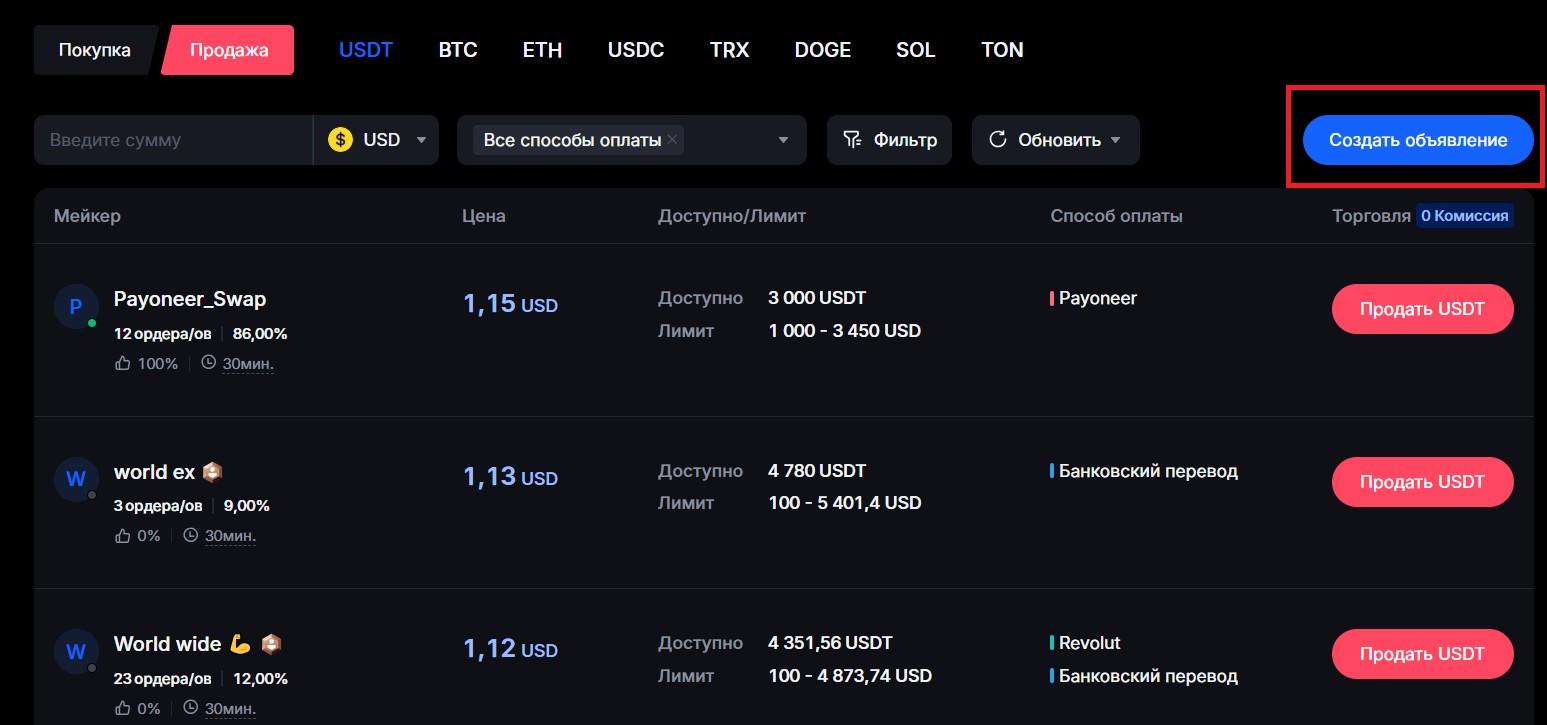The height and width of the screenshot is (725, 1547).
Task: Choose BTC coin tab
Action: tap(458, 50)
